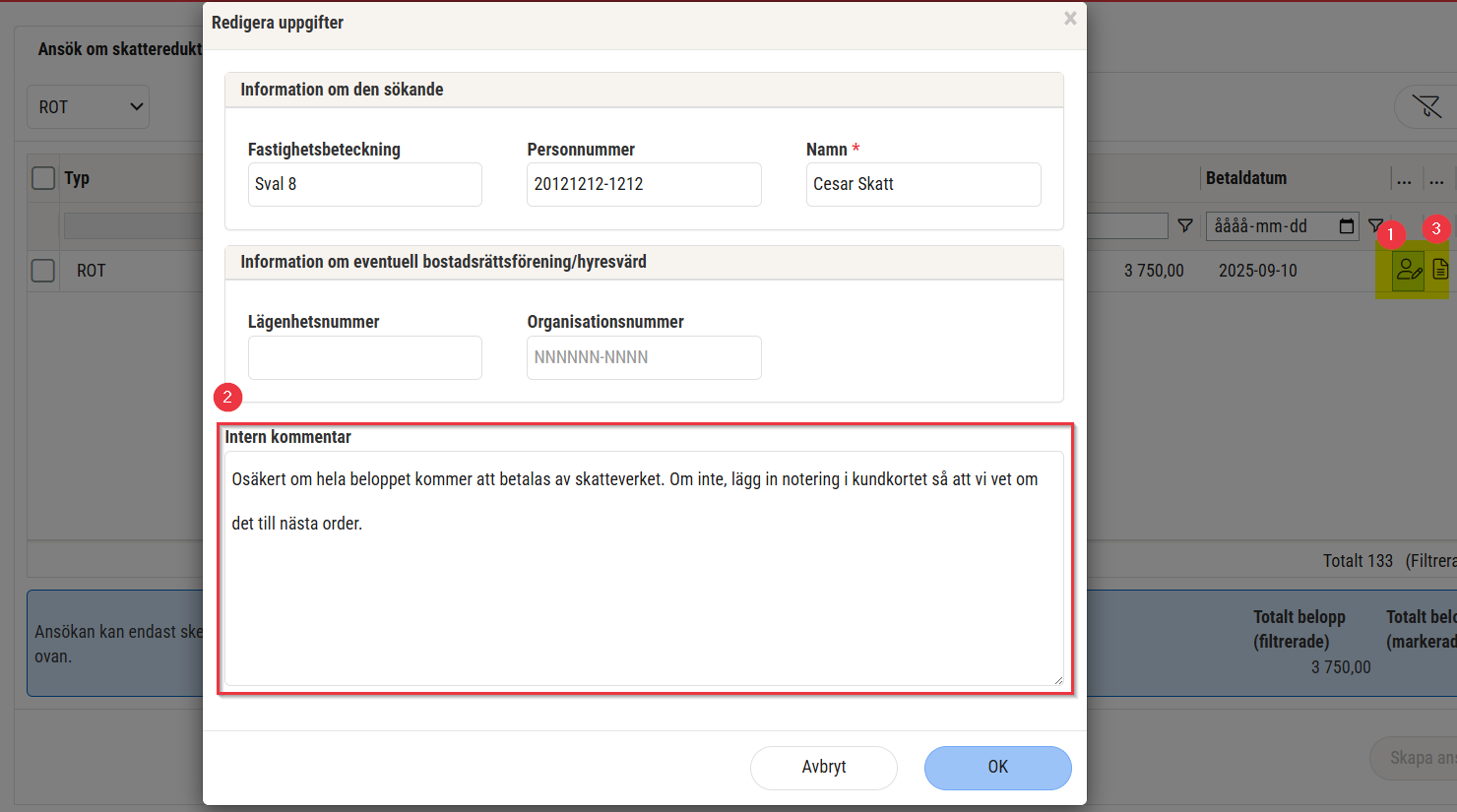
Task: Focus the Organisationsnummer input field
Action: coord(644,357)
